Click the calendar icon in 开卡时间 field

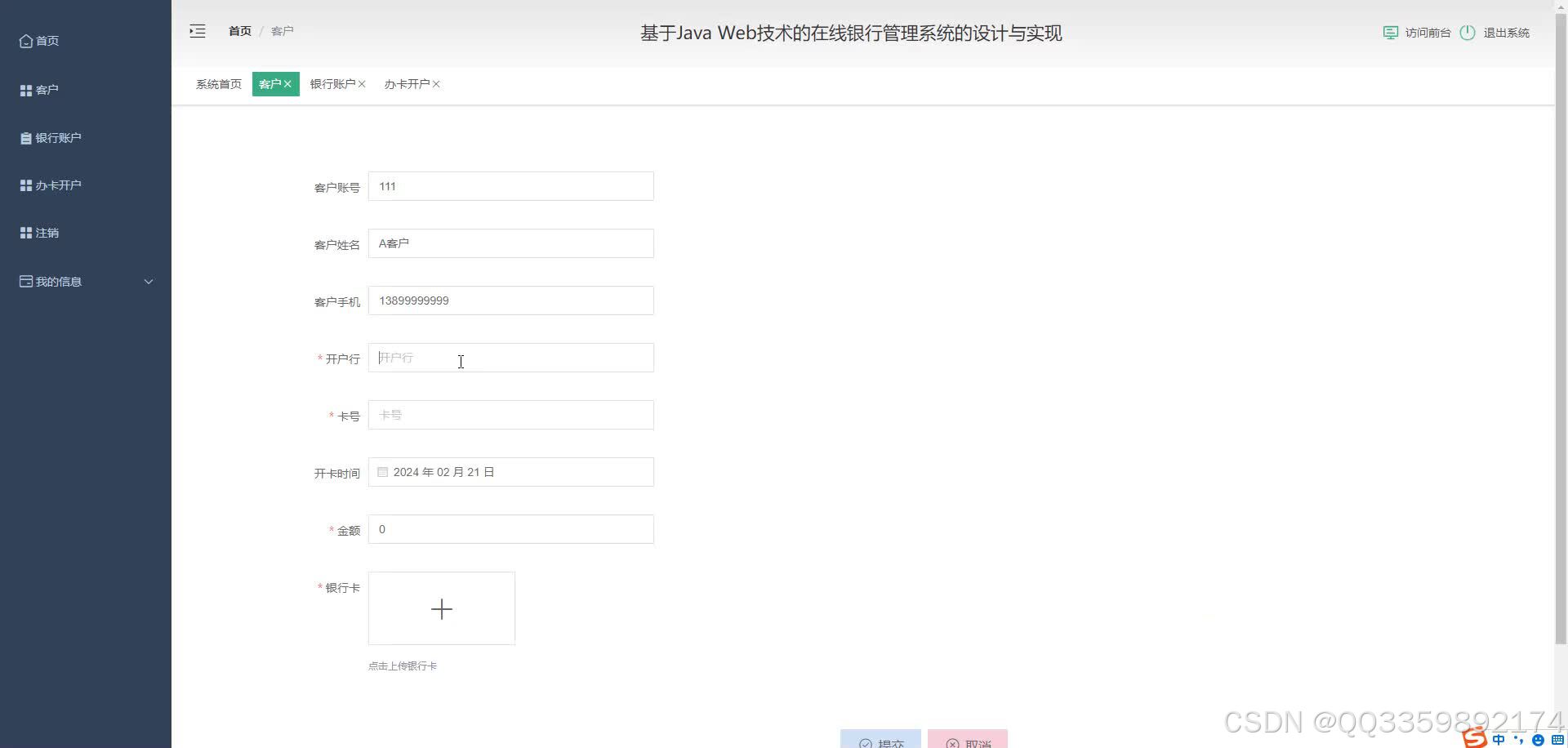tap(382, 472)
